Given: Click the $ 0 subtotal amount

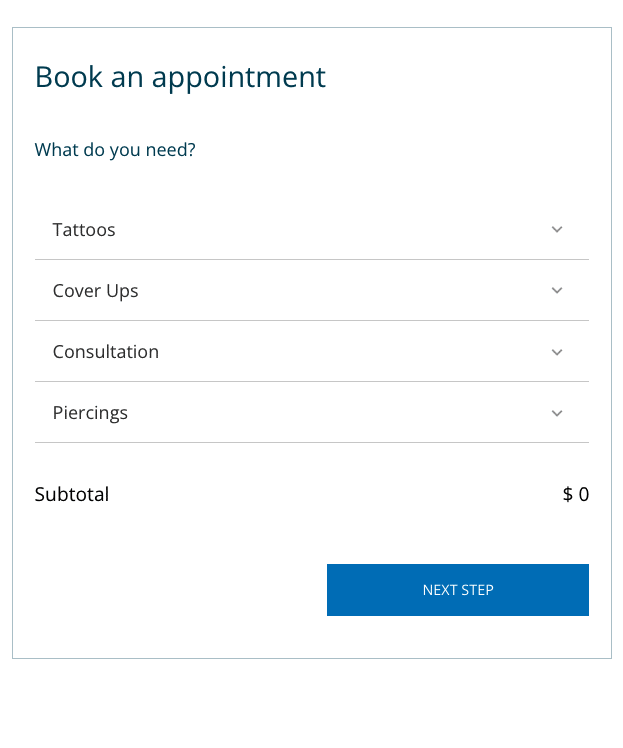Looking at the screenshot, I should tap(576, 494).
